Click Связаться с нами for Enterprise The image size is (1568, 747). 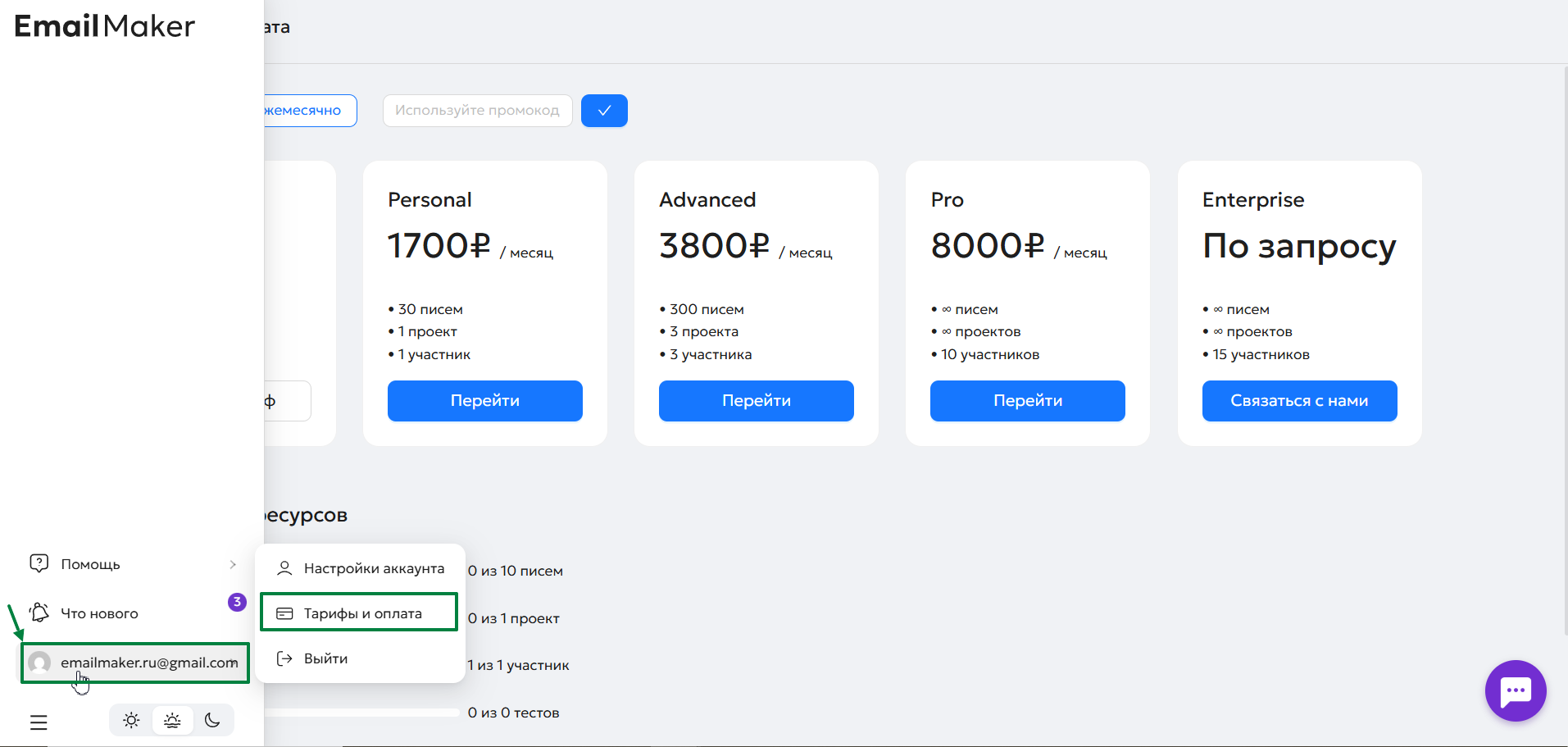coord(1299,401)
